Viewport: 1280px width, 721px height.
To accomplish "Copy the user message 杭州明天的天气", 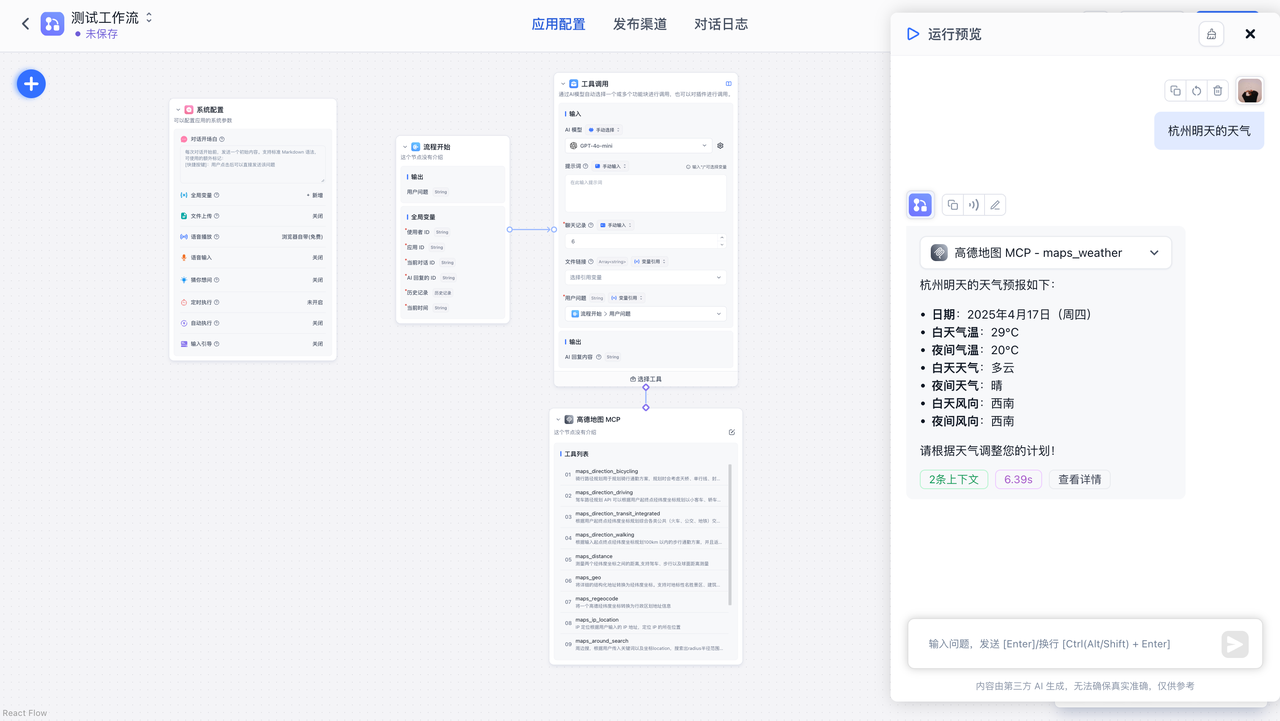I will [1175, 91].
